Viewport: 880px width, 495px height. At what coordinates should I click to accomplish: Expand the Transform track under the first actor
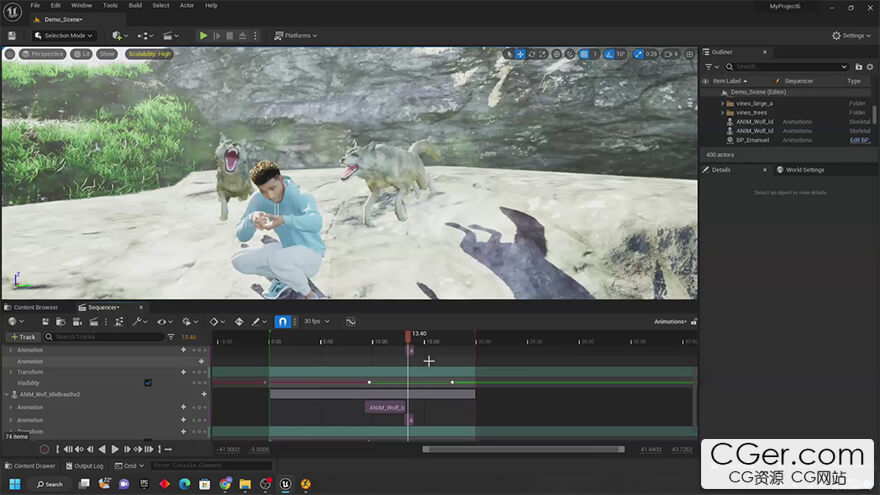(11, 372)
